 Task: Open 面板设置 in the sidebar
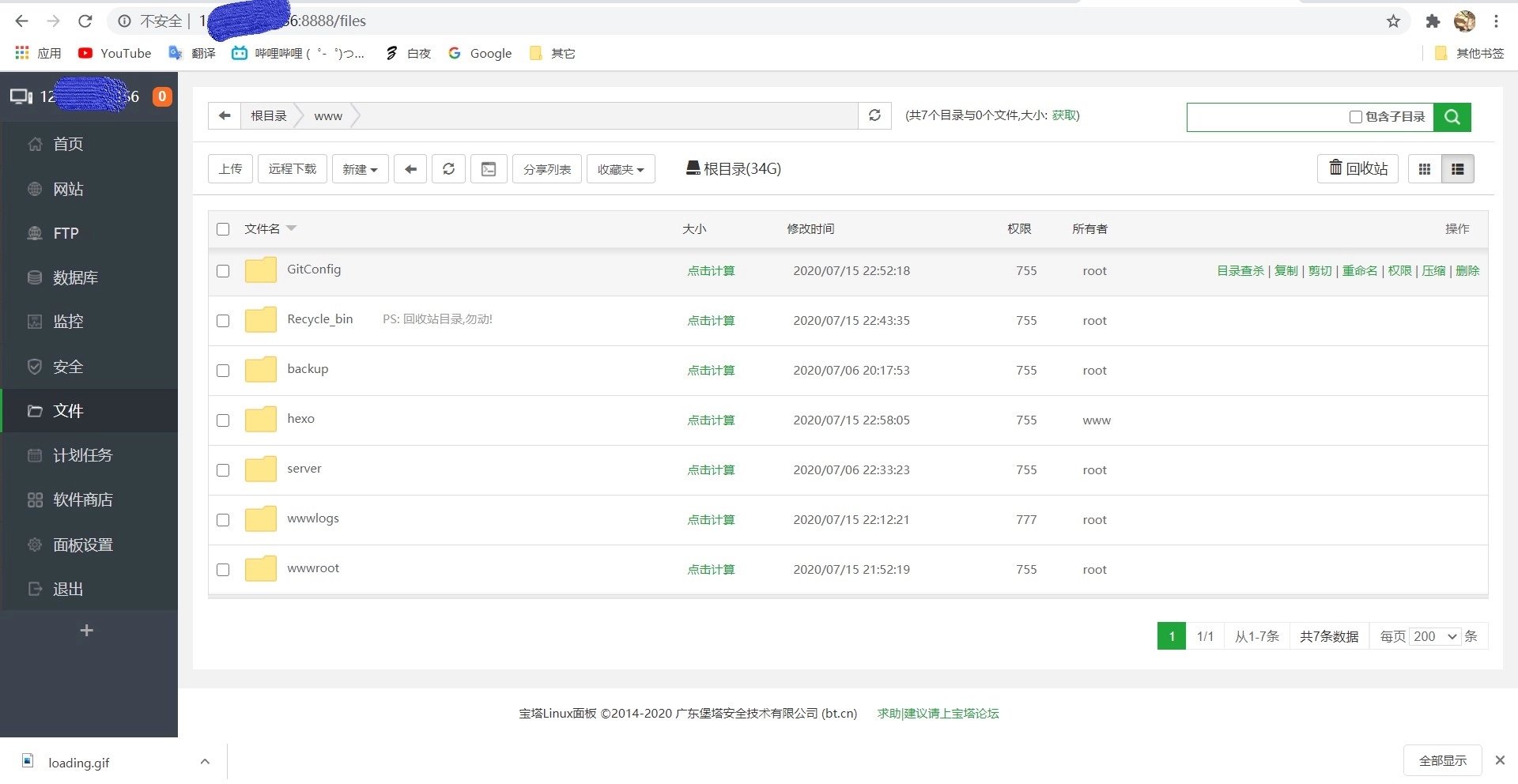[89, 545]
